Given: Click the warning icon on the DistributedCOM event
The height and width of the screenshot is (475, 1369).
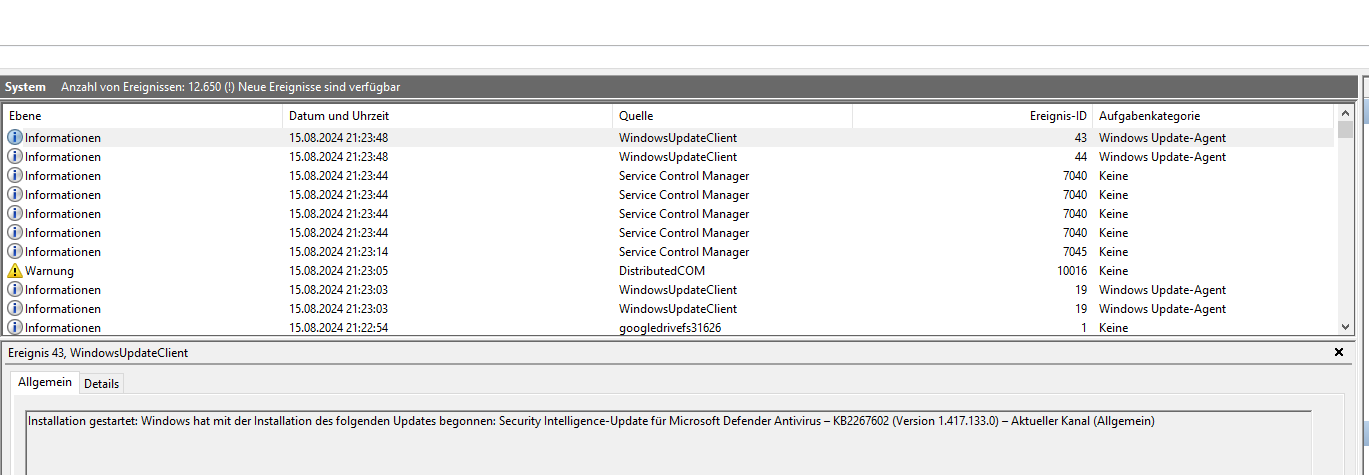Looking at the screenshot, I should (x=14, y=271).
